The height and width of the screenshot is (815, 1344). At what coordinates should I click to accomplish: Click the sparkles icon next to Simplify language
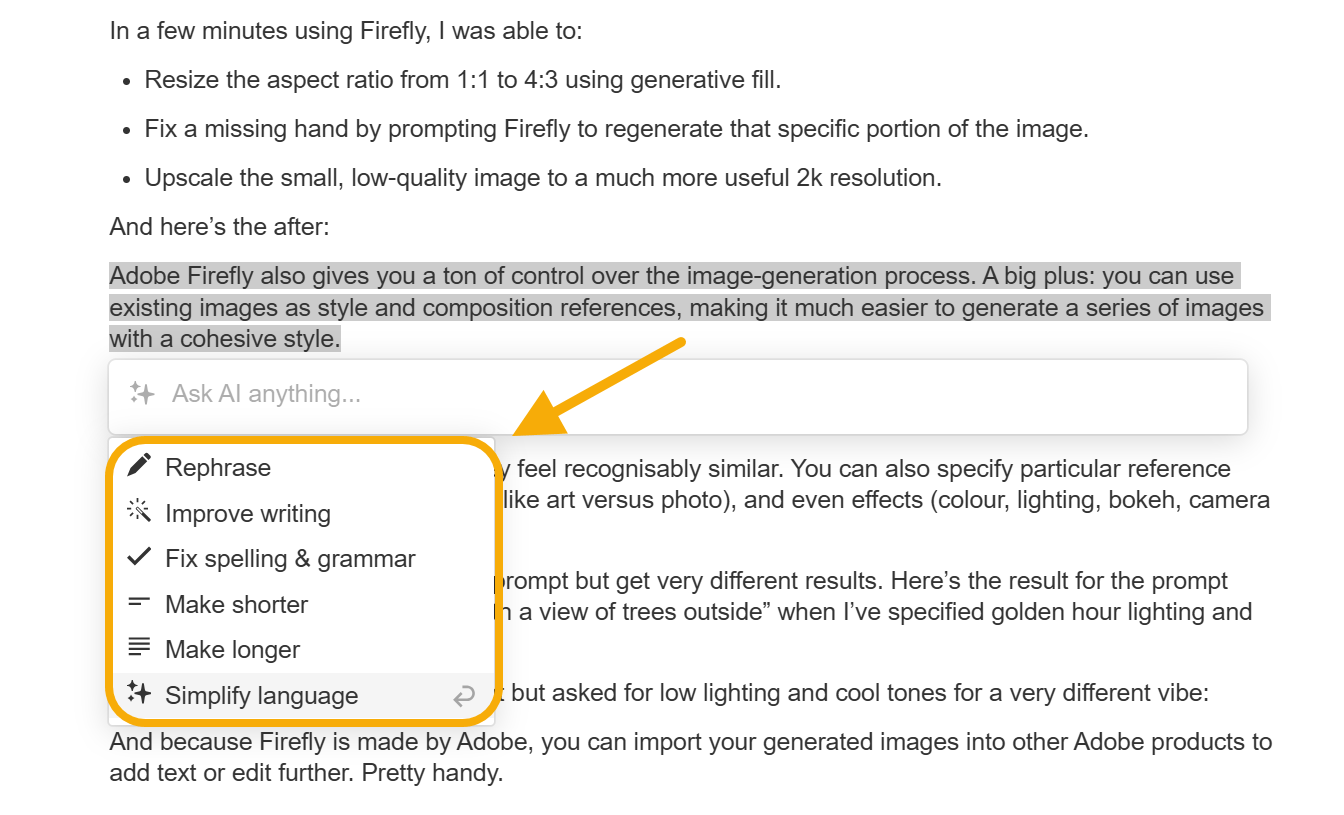[139, 693]
